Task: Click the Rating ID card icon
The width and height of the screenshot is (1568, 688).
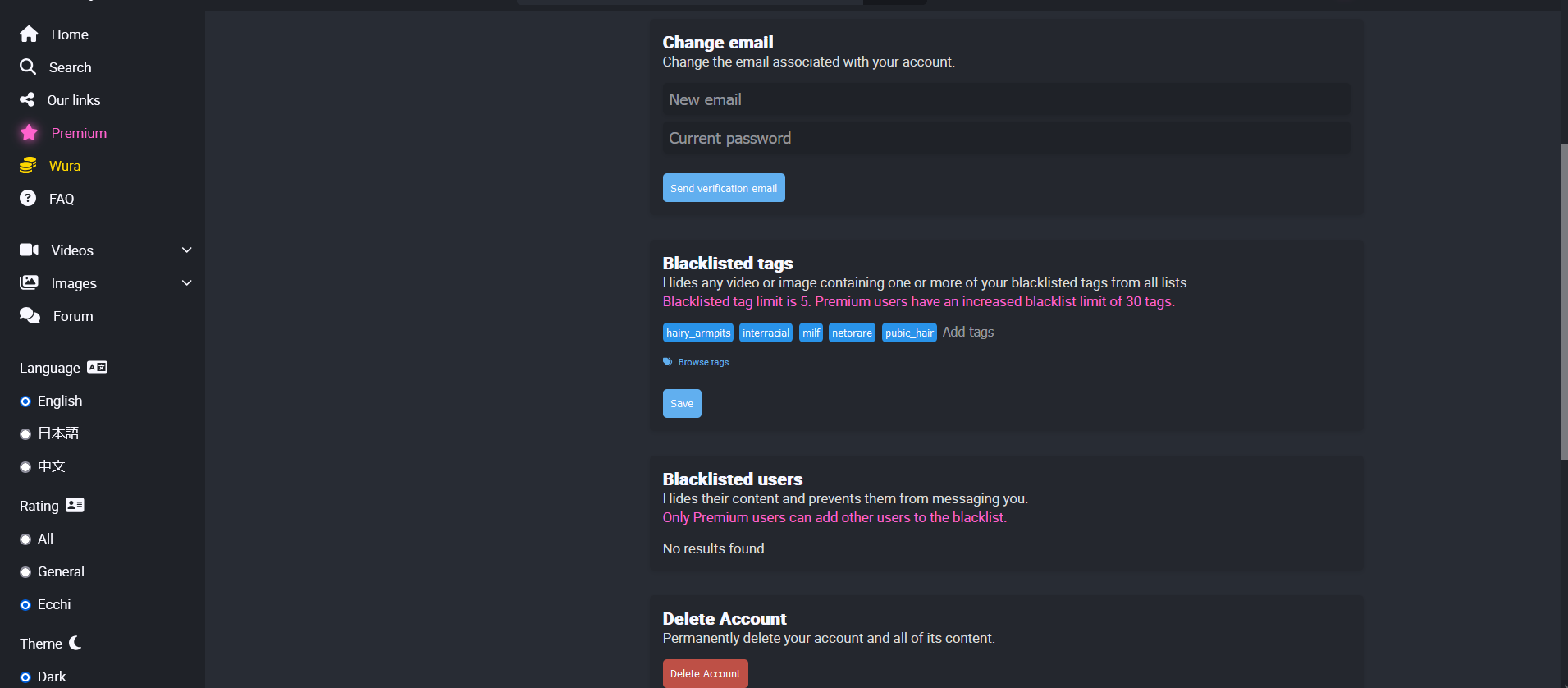Action: tap(75, 505)
